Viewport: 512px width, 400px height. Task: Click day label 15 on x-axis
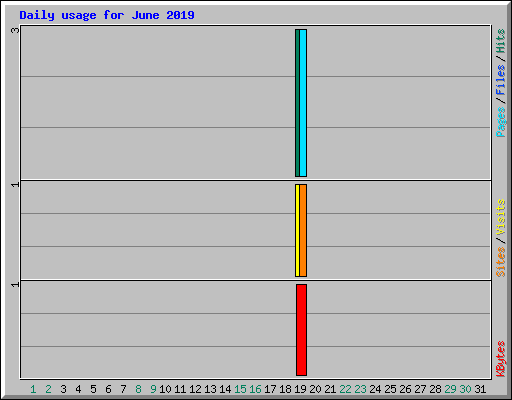click(240, 389)
